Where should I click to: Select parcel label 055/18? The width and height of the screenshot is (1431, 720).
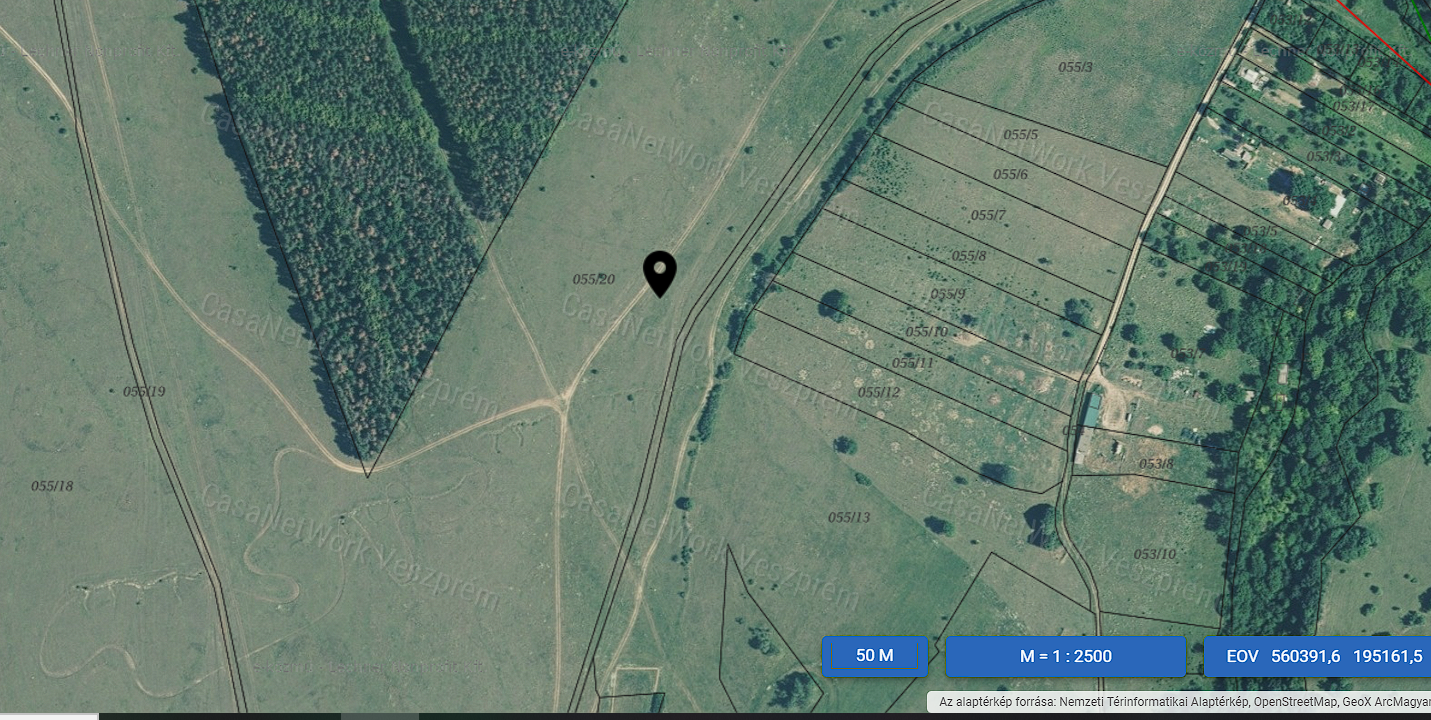pos(52,486)
